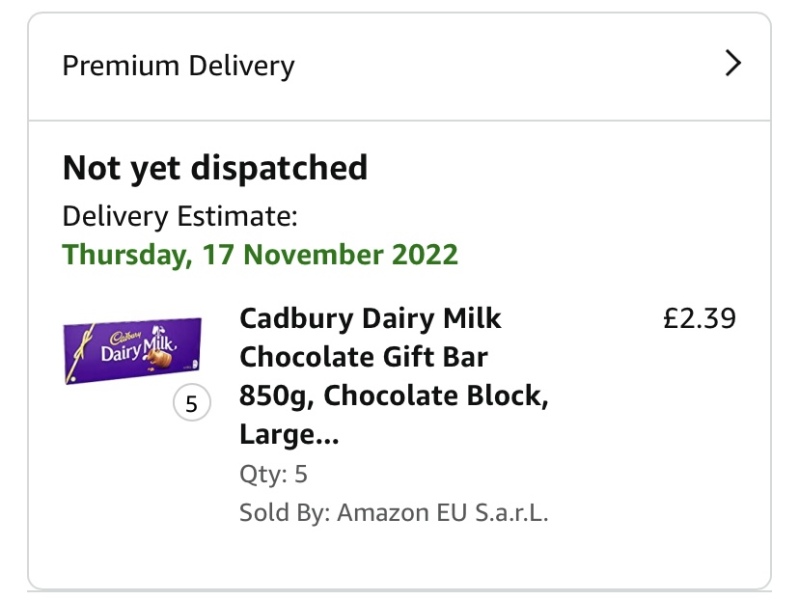
Task: Click the Qty: 5 text
Action: click(x=273, y=473)
